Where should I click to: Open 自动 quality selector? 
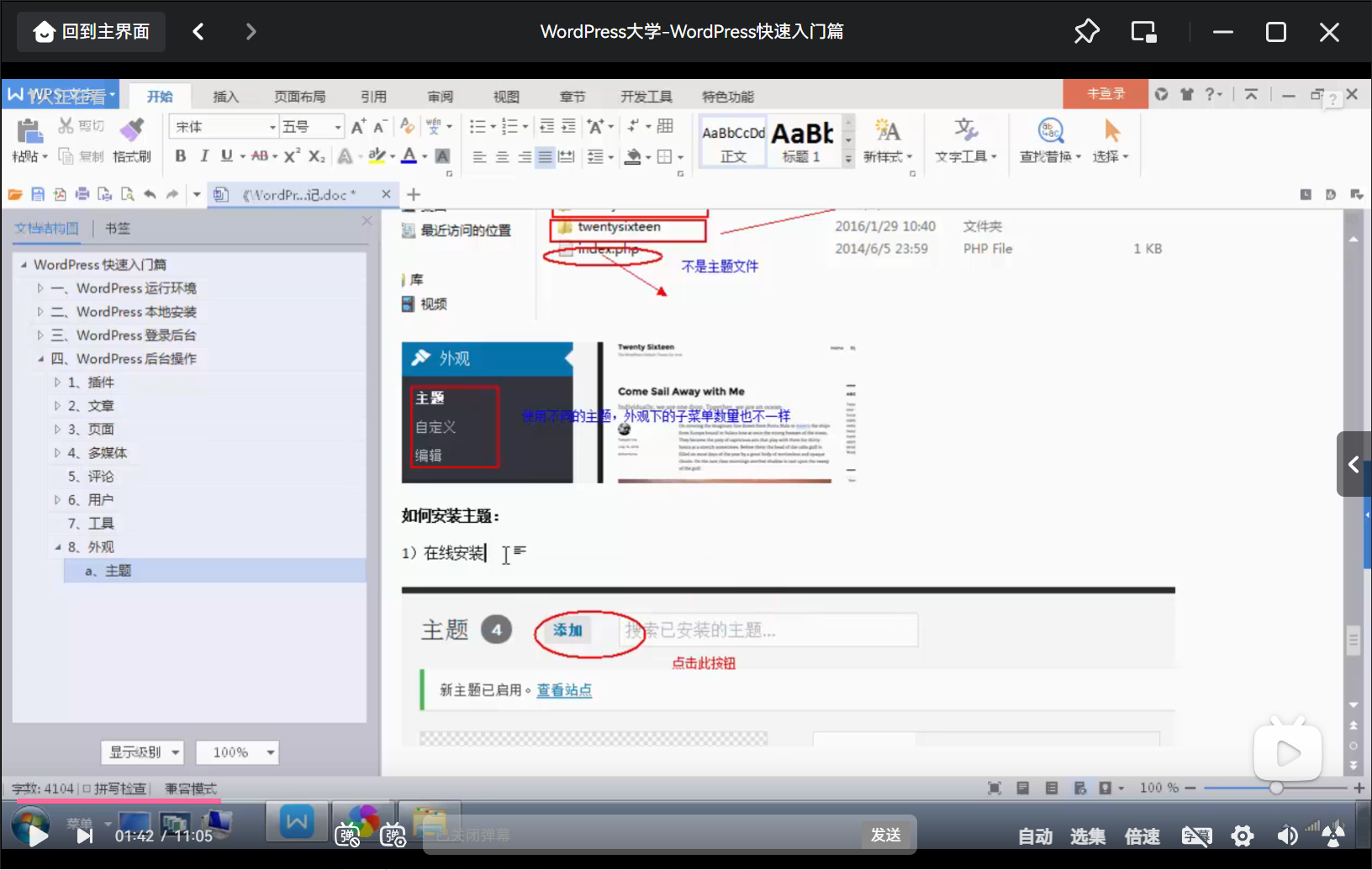point(1035,836)
